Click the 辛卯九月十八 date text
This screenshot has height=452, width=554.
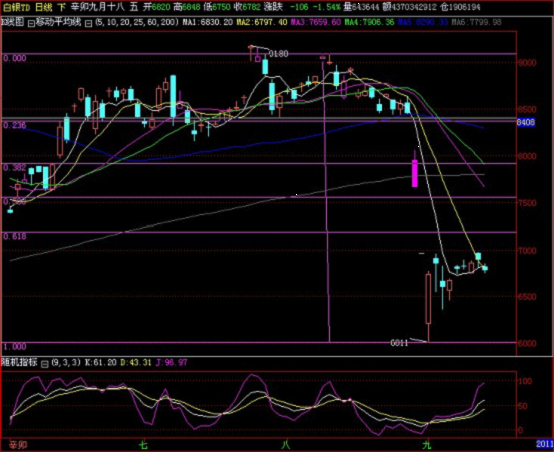click(98, 7)
